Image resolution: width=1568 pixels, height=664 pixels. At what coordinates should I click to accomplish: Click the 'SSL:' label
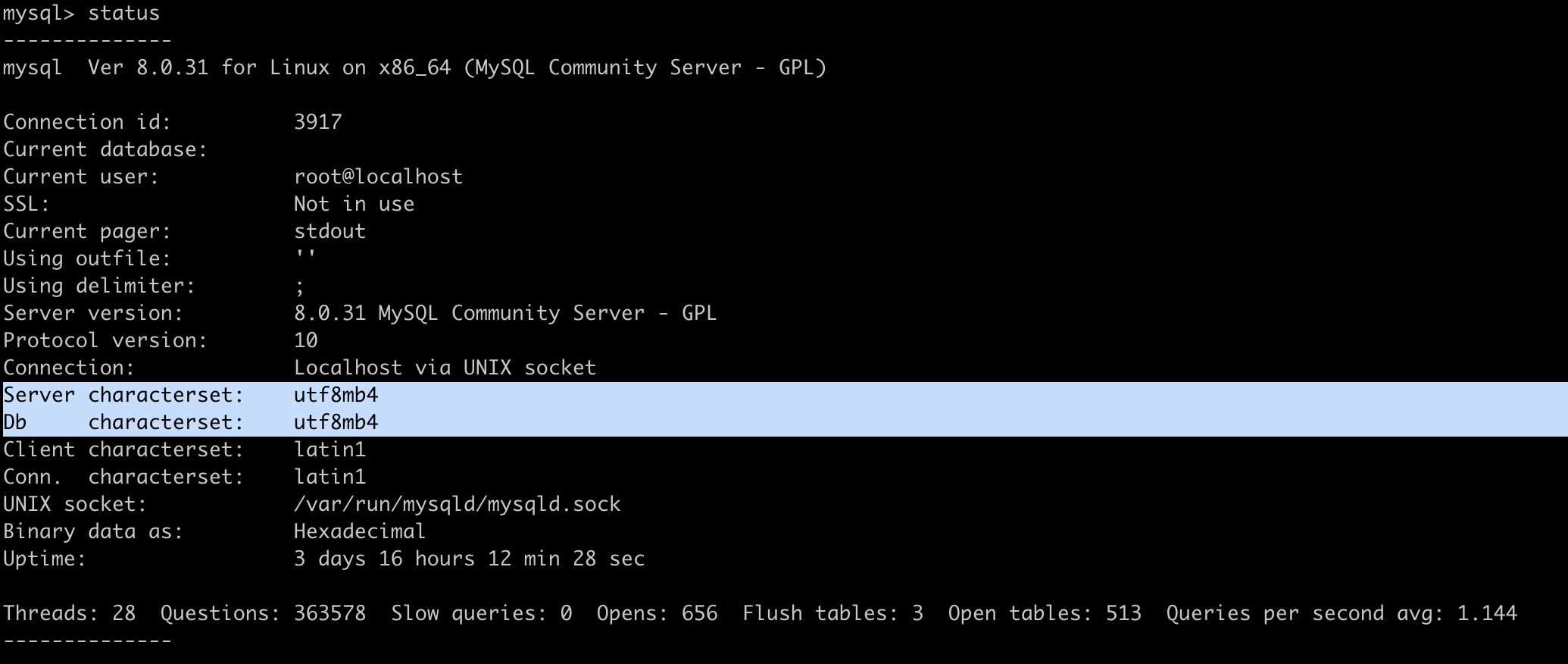pyautogui.click(x=27, y=204)
